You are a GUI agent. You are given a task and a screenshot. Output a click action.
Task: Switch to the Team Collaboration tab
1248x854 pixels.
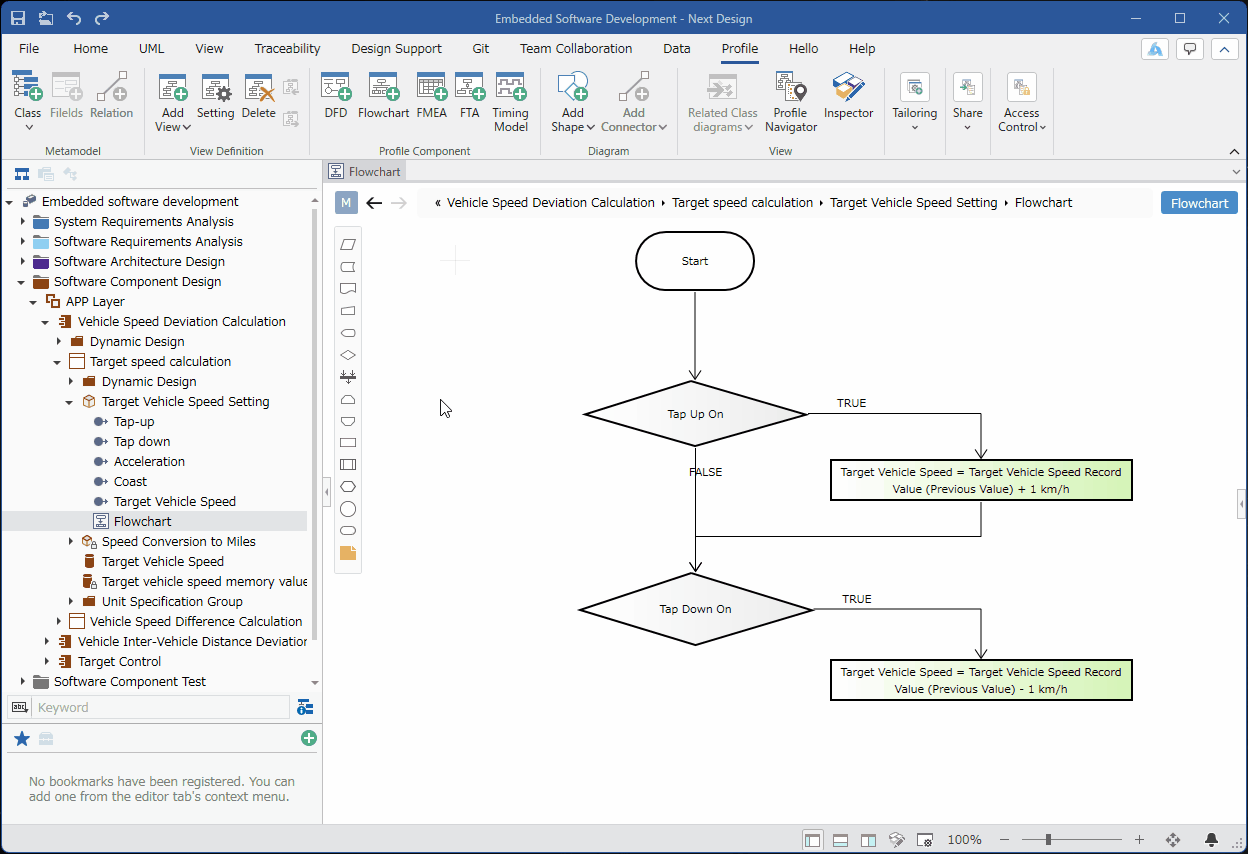(576, 48)
